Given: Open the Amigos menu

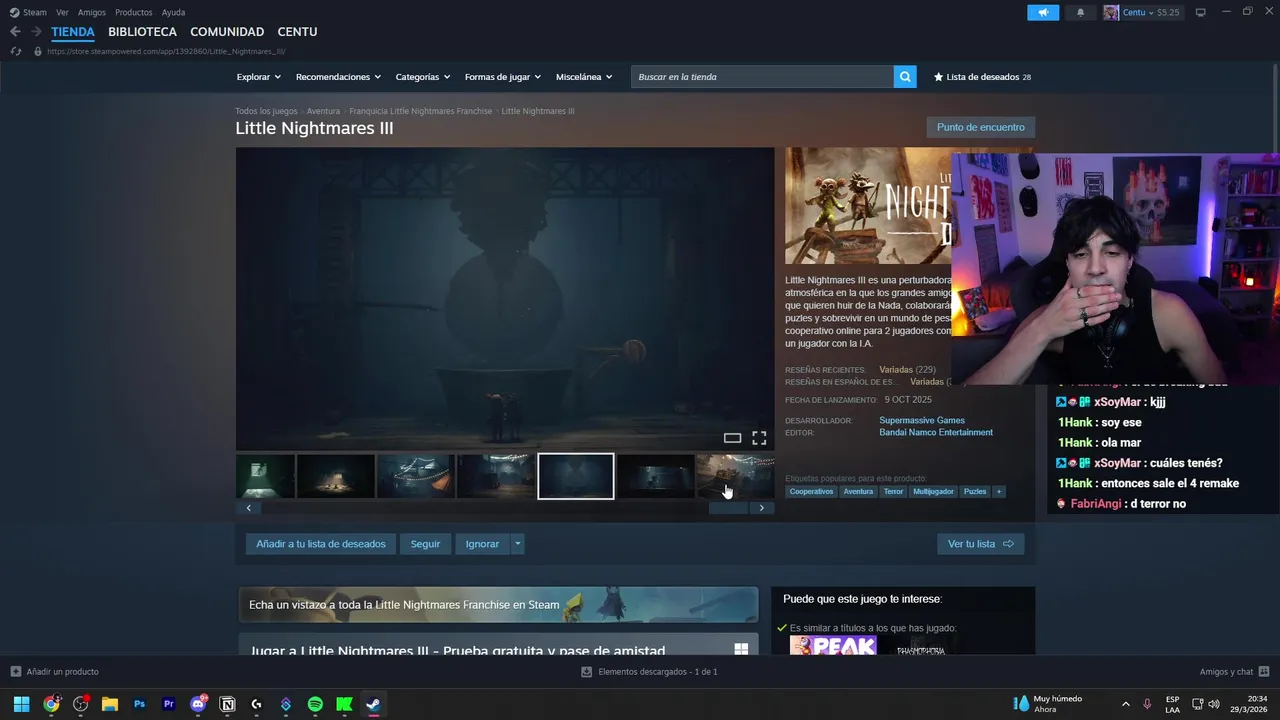Looking at the screenshot, I should pos(92,12).
